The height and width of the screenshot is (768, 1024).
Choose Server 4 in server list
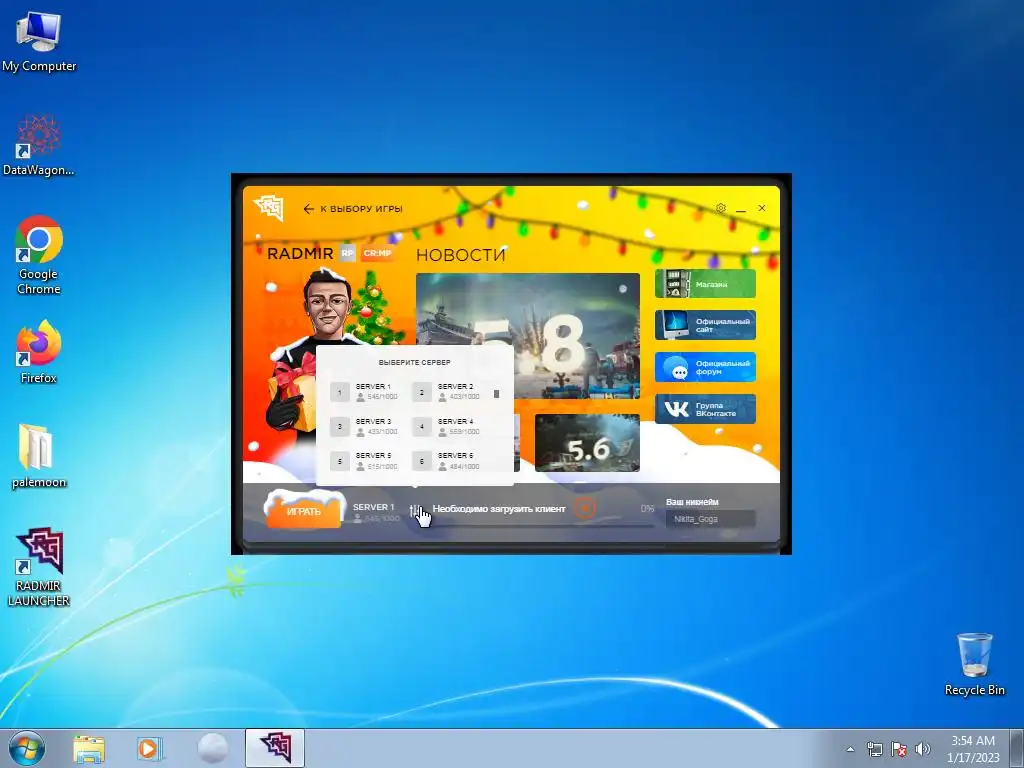pyautogui.click(x=447, y=426)
